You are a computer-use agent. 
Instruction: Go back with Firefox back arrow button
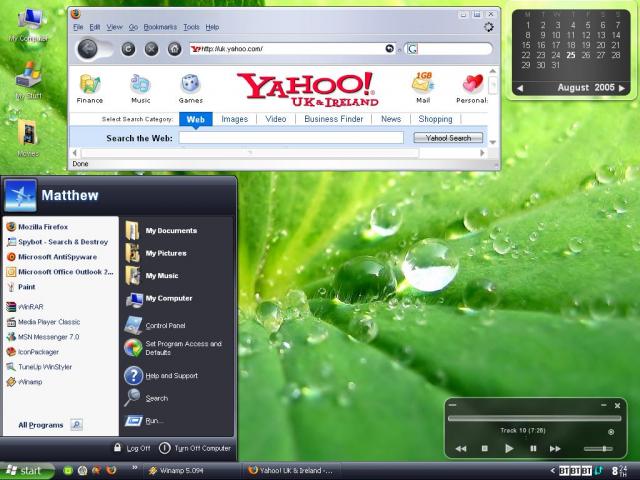pyautogui.click(x=88, y=49)
